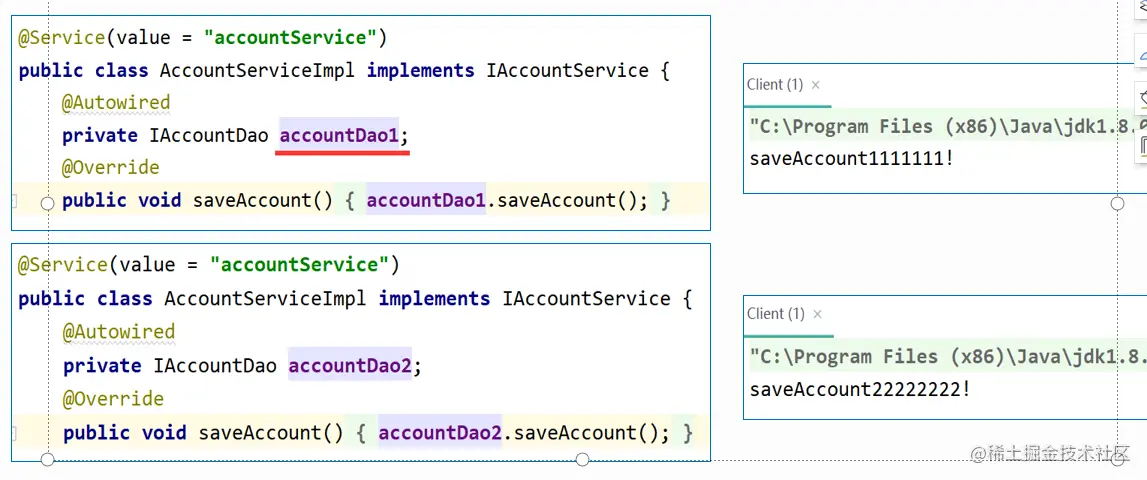Click @Autowired annotation above accountDao1
Screen dimensions: 1147x480
[116, 103]
